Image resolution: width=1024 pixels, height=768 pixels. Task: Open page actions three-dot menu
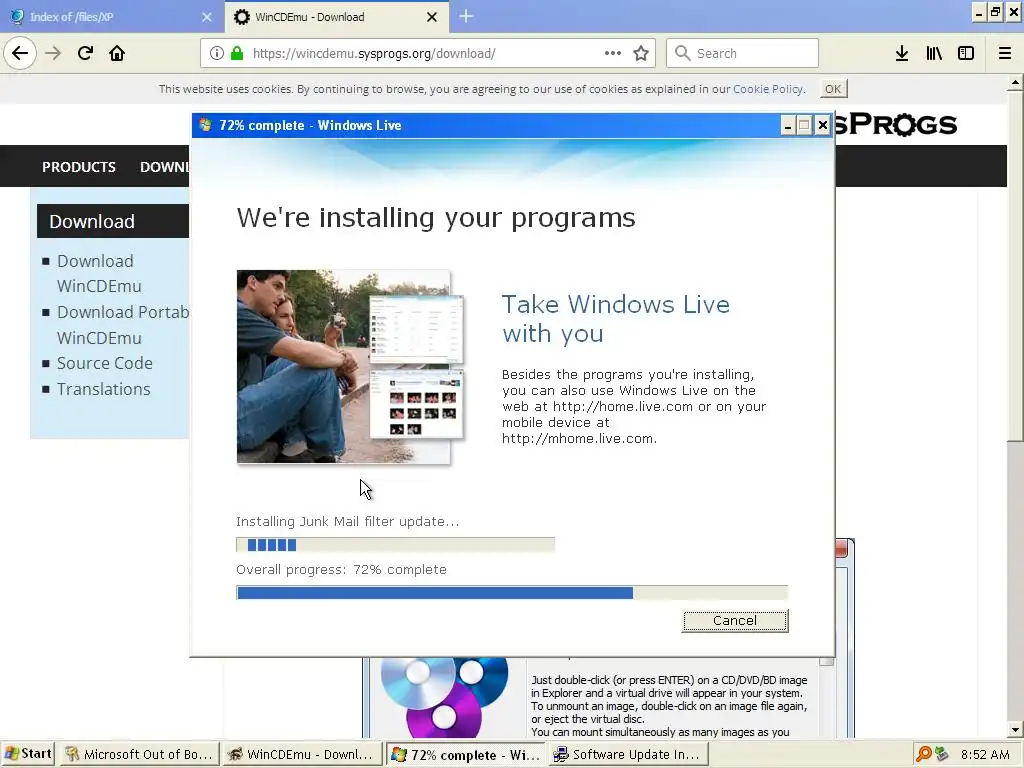click(x=613, y=54)
